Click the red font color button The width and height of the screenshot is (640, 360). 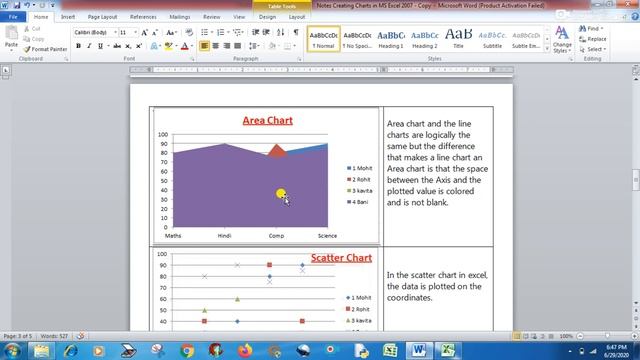184,46
